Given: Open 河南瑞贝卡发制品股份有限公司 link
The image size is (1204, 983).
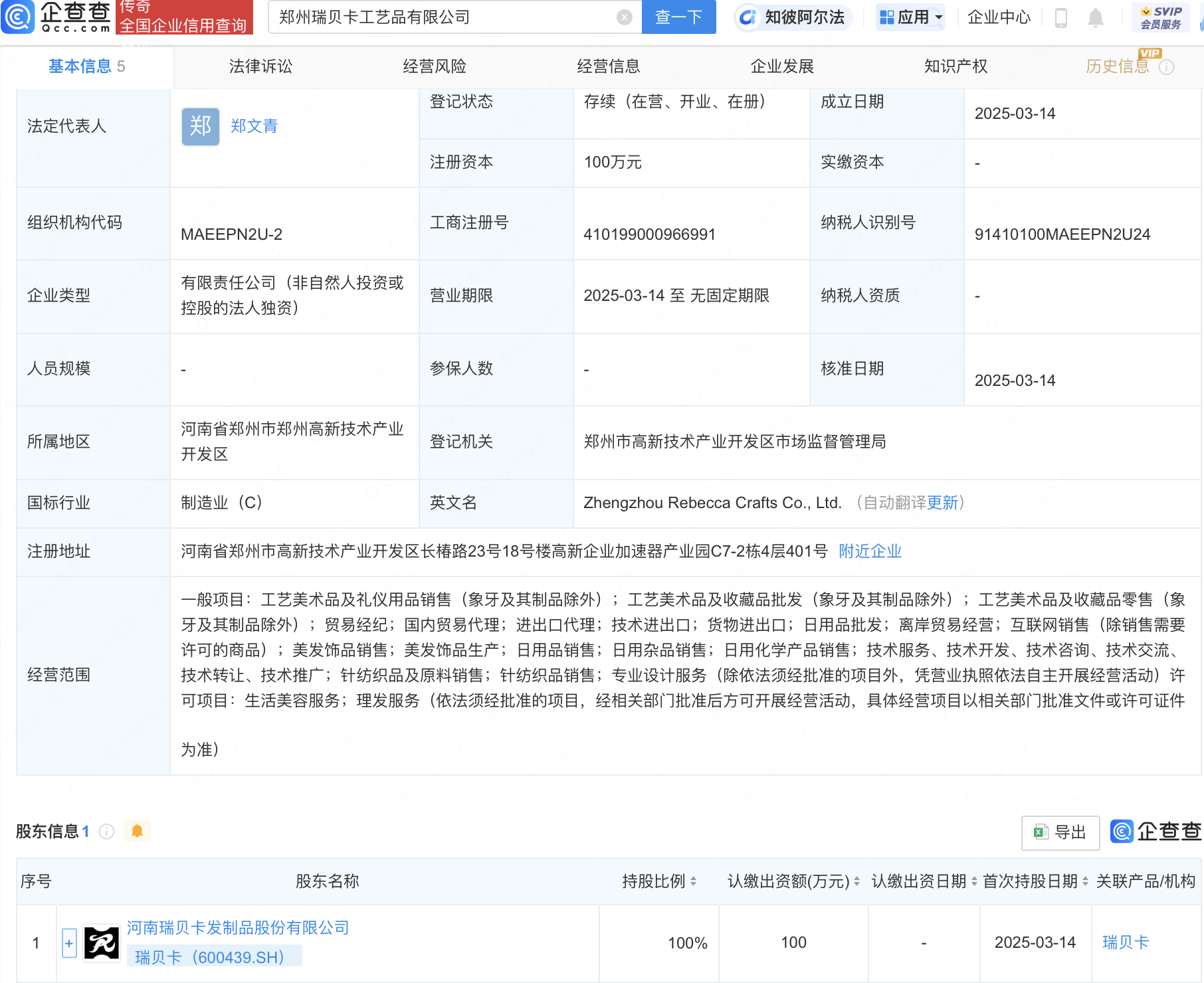Looking at the screenshot, I should tap(238, 928).
